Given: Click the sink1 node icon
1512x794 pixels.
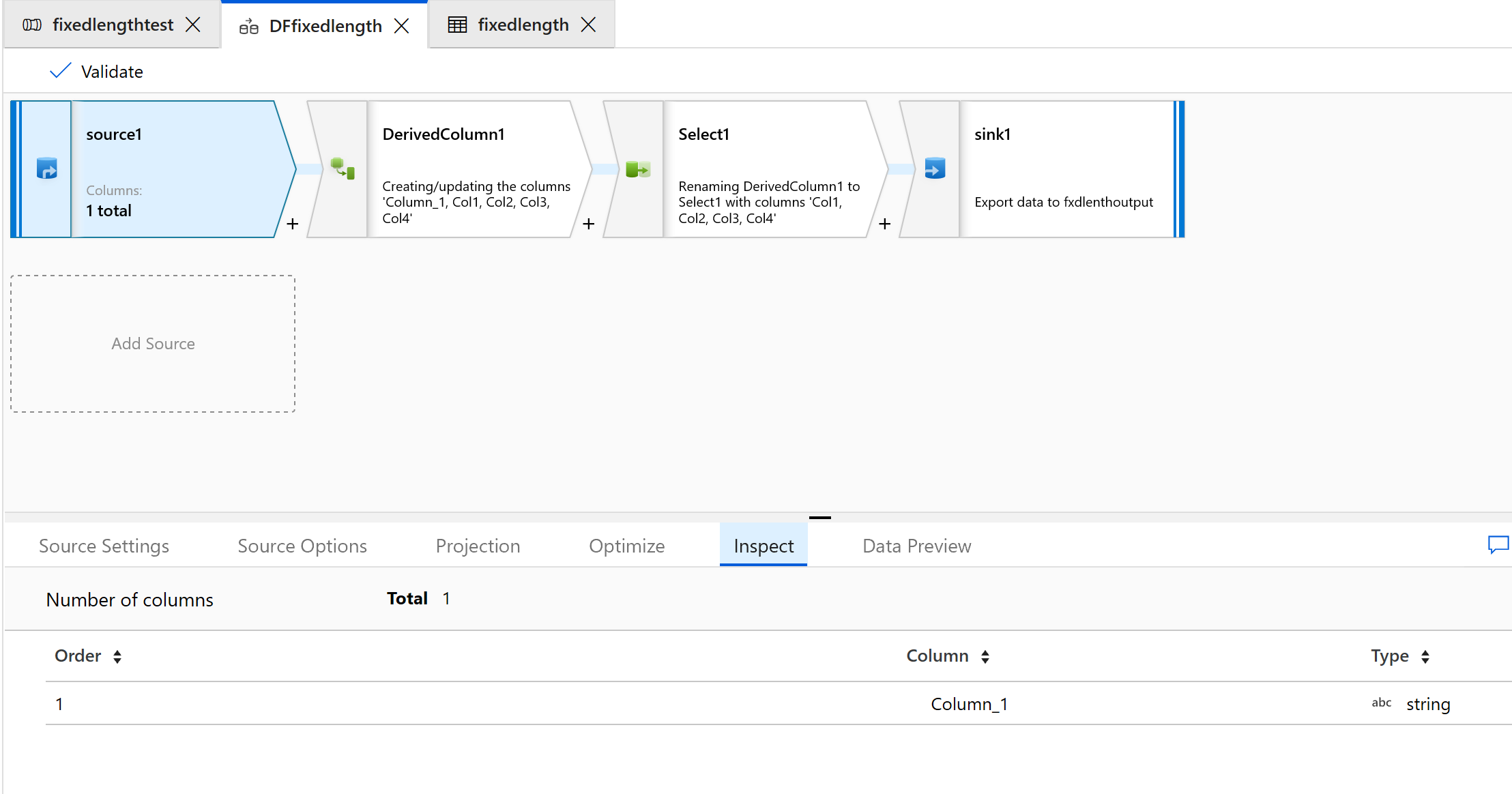Looking at the screenshot, I should point(934,168).
